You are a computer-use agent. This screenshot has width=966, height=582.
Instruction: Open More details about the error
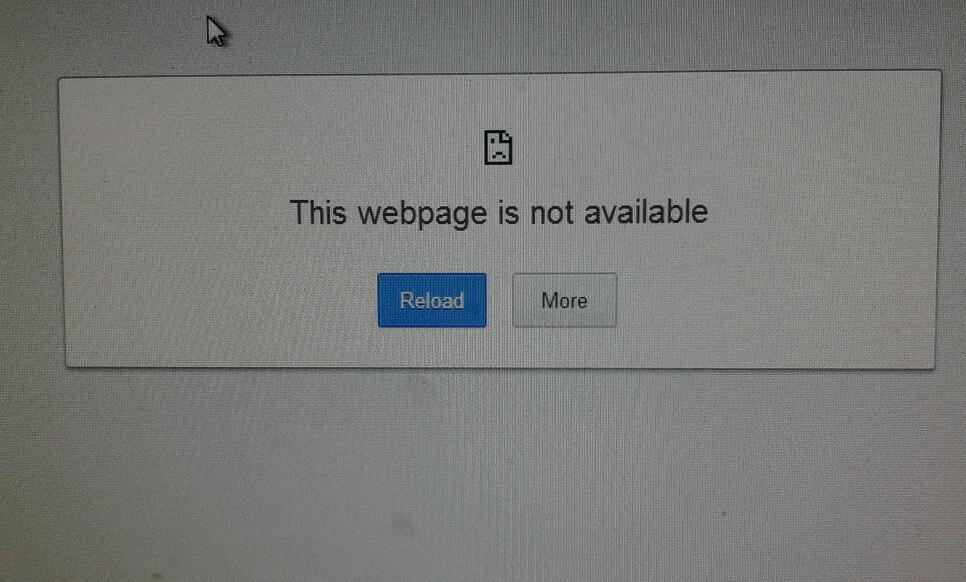pyautogui.click(x=564, y=300)
